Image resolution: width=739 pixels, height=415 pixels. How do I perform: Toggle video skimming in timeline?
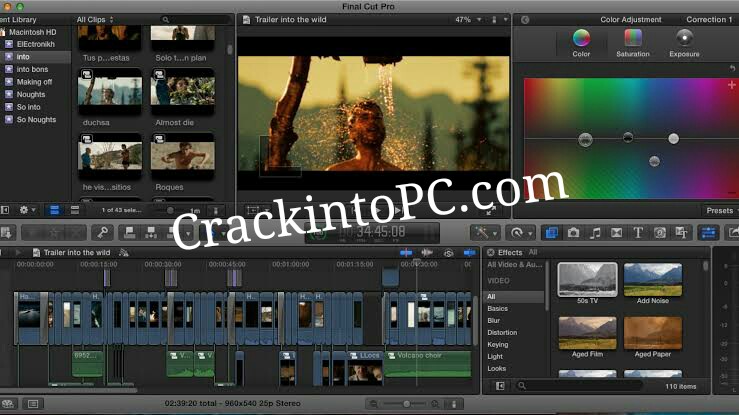point(406,253)
